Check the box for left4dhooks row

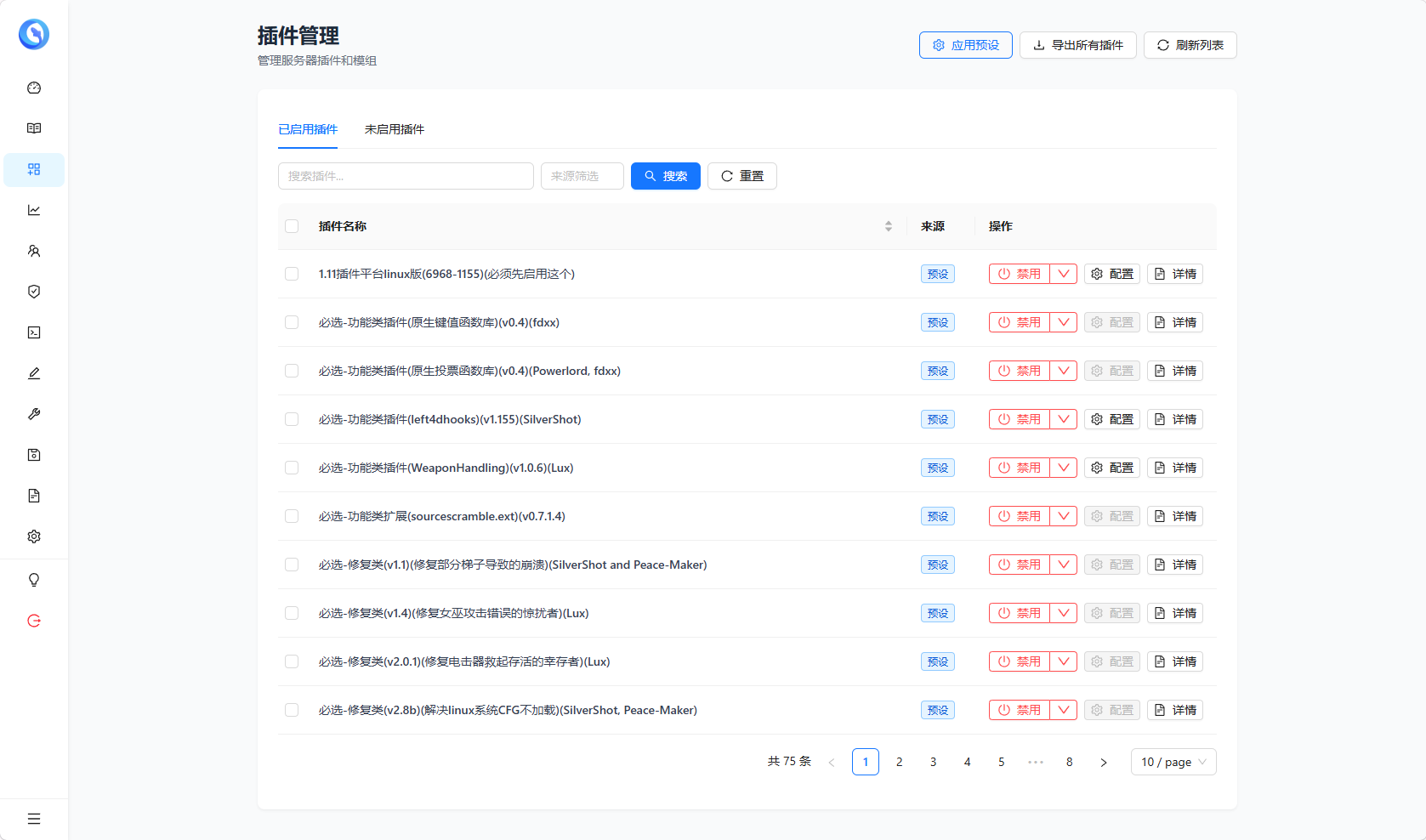(292, 419)
